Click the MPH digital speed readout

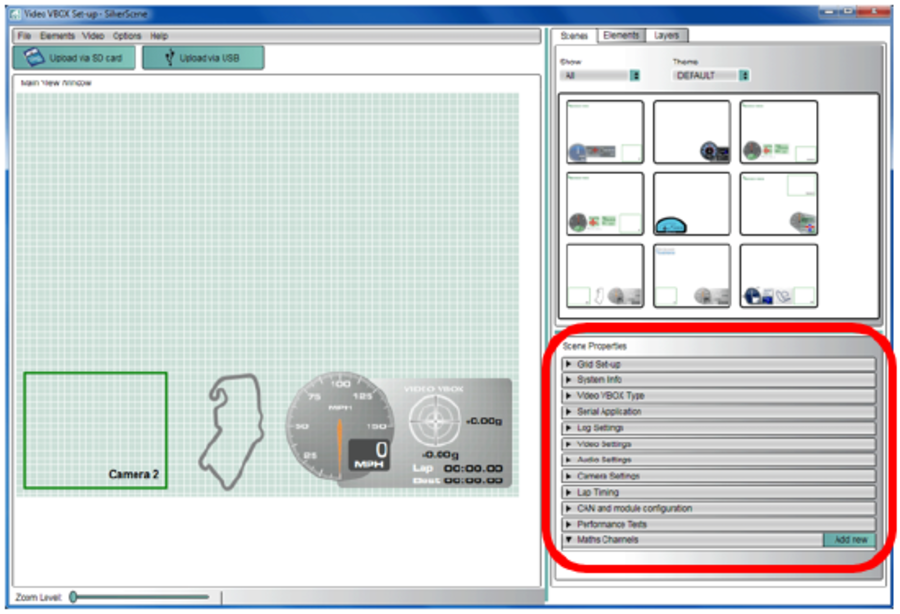[x=368, y=456]
